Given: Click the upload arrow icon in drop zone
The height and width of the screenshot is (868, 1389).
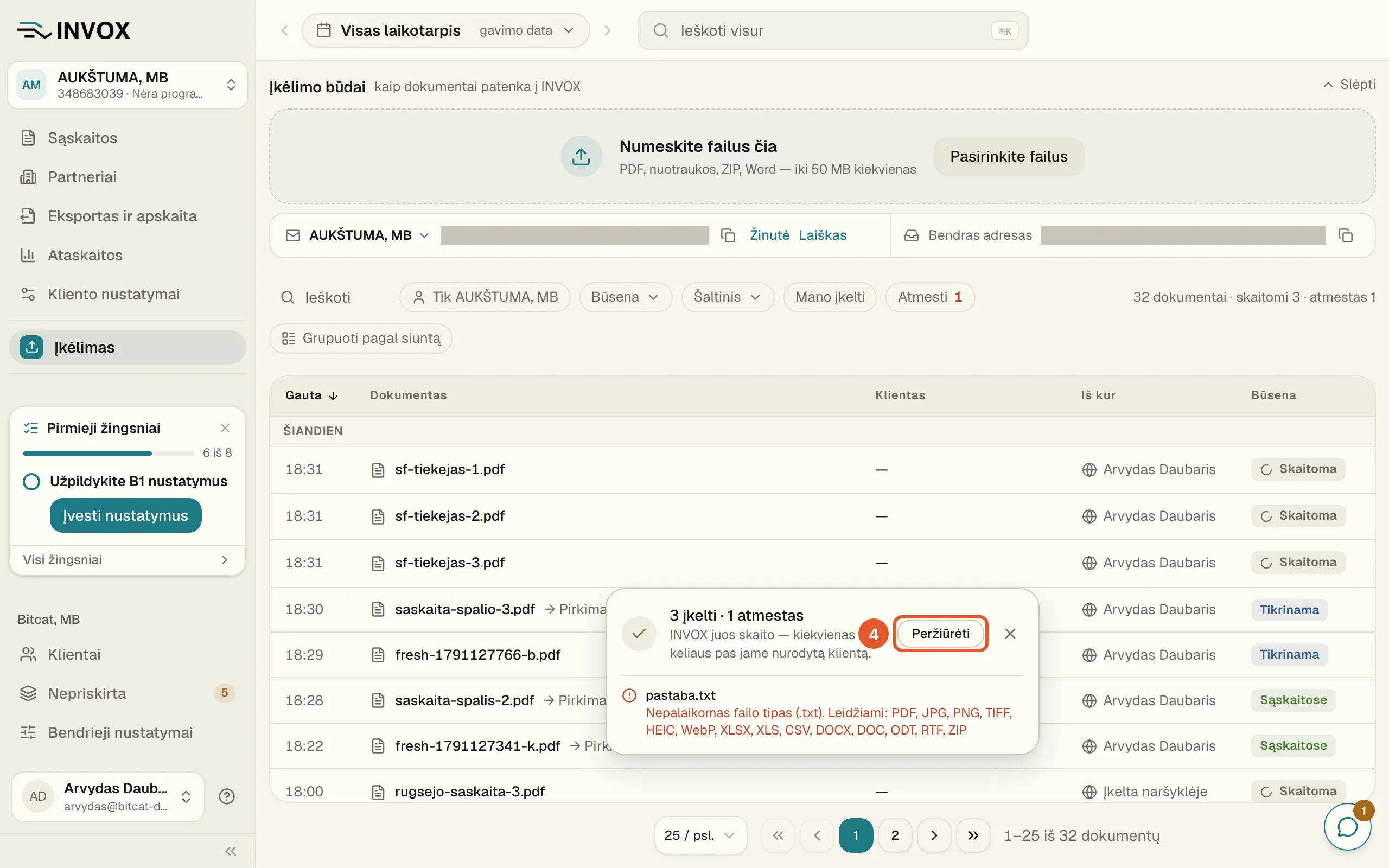Looking at the screenshot, I should pos(581,156).
